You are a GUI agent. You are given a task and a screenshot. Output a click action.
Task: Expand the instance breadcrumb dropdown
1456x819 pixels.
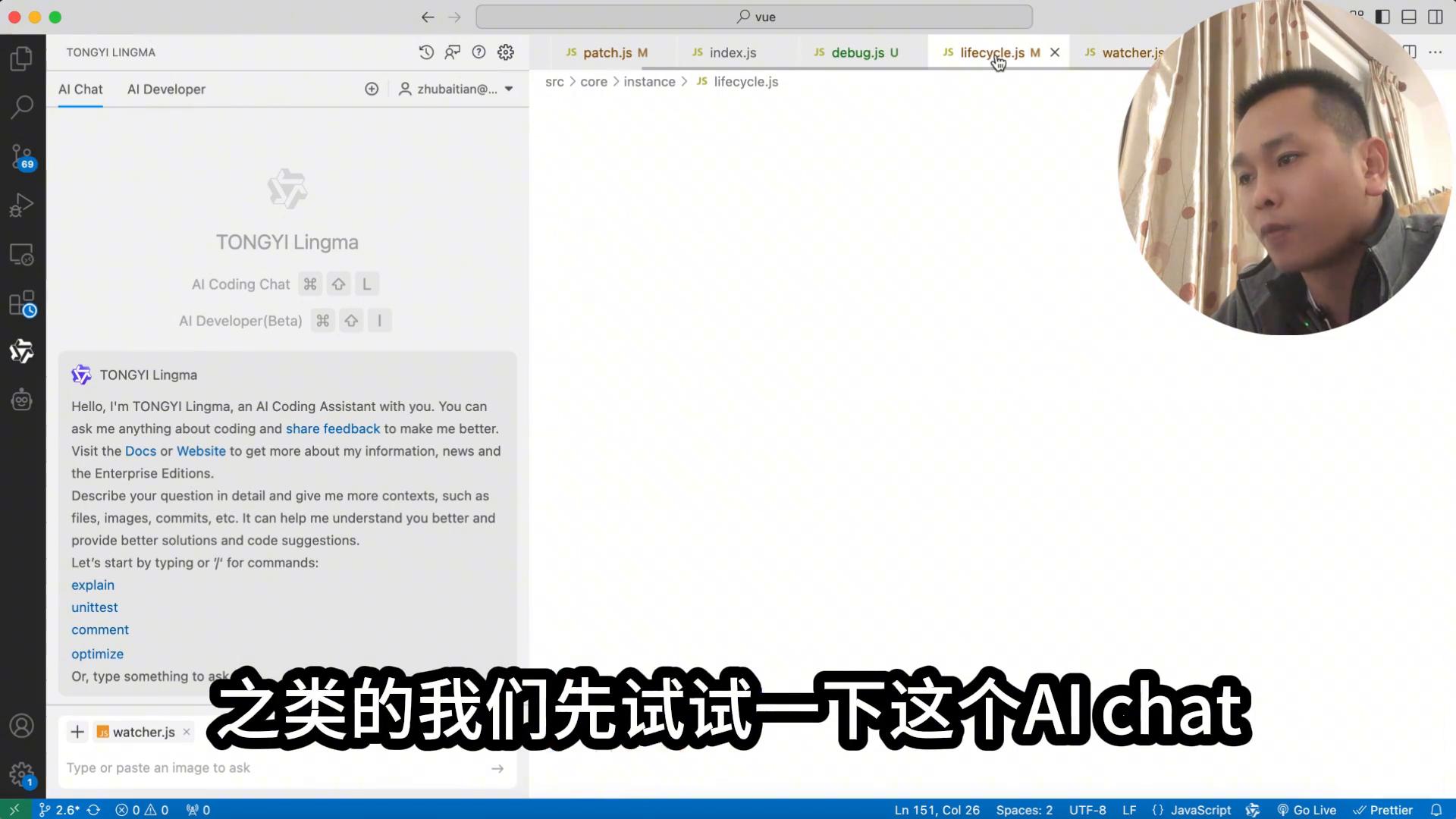(x=649, y=81)
